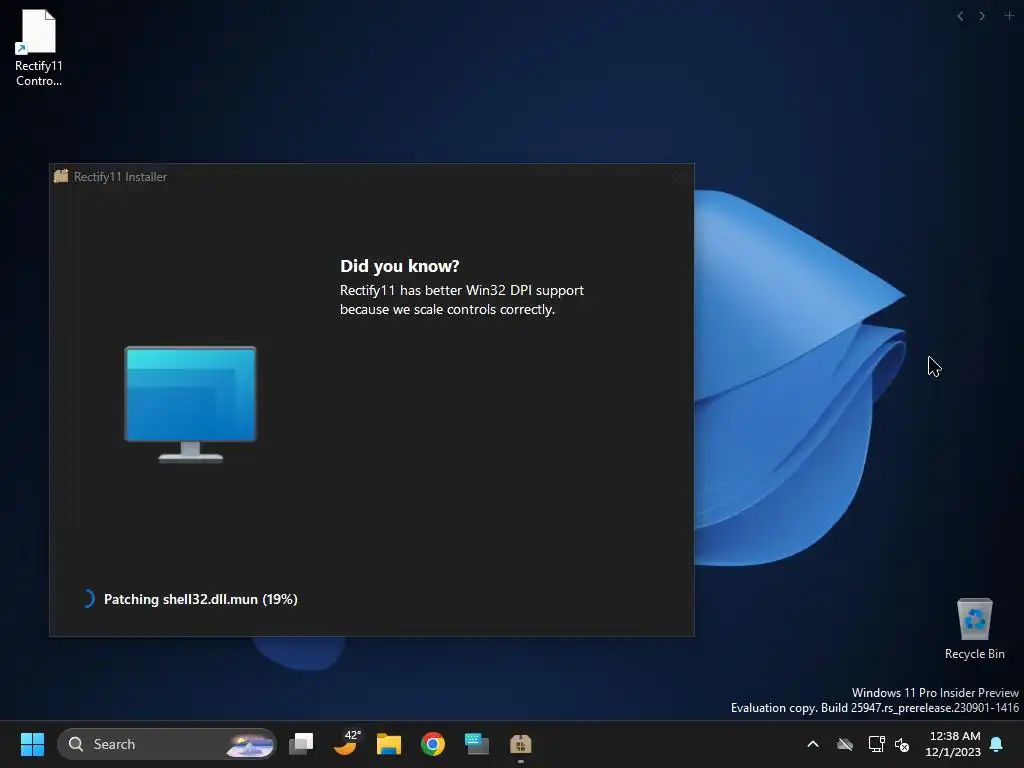This screenshot has width=1024, height=768.
Task: Click the taskbar Search box
Action: click(167, 744)
